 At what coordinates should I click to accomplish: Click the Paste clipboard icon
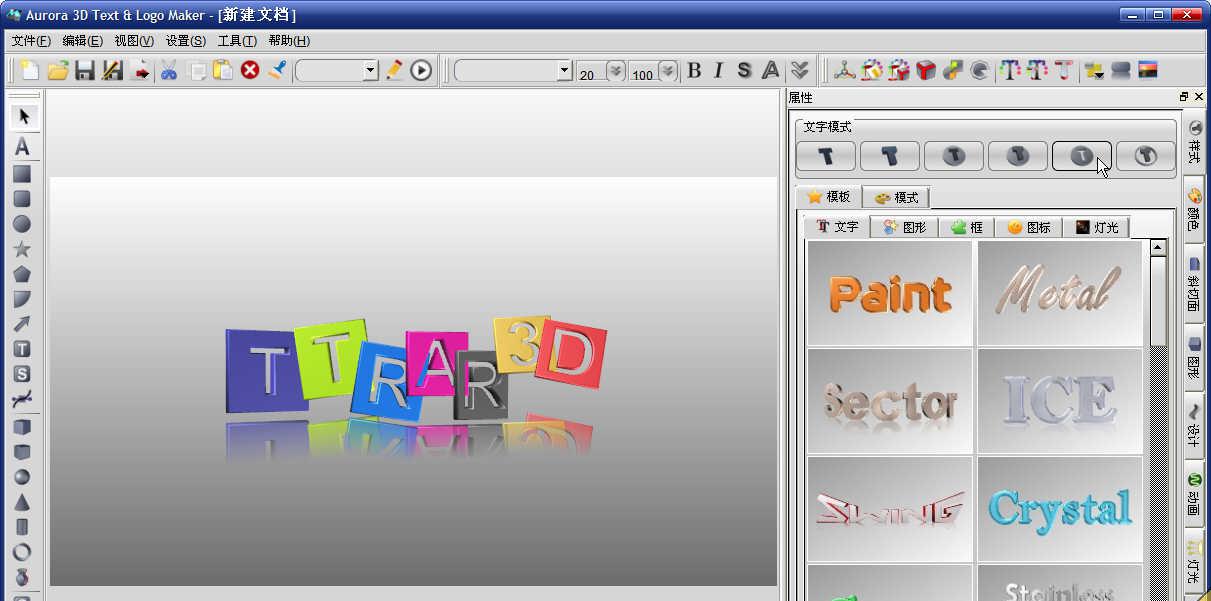223,70
